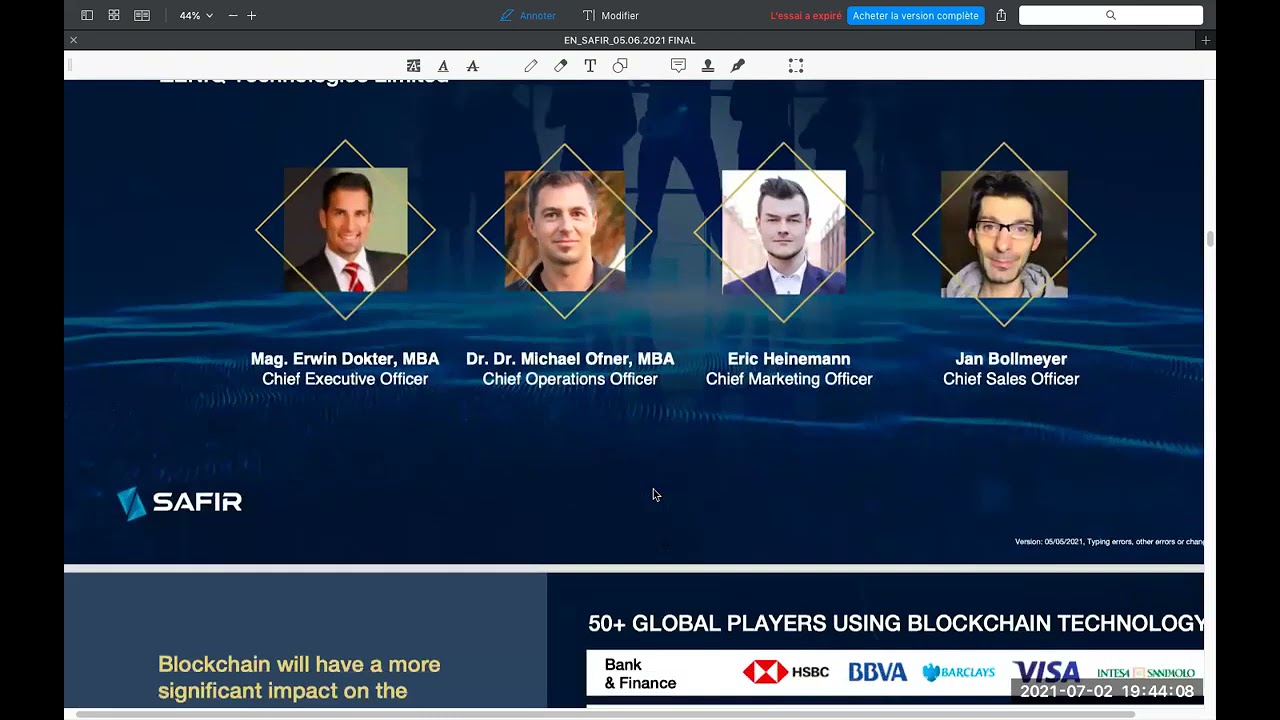Click the Chief Executive Officer title
This screenshot has width=1280, height=720.
[345, 379]
